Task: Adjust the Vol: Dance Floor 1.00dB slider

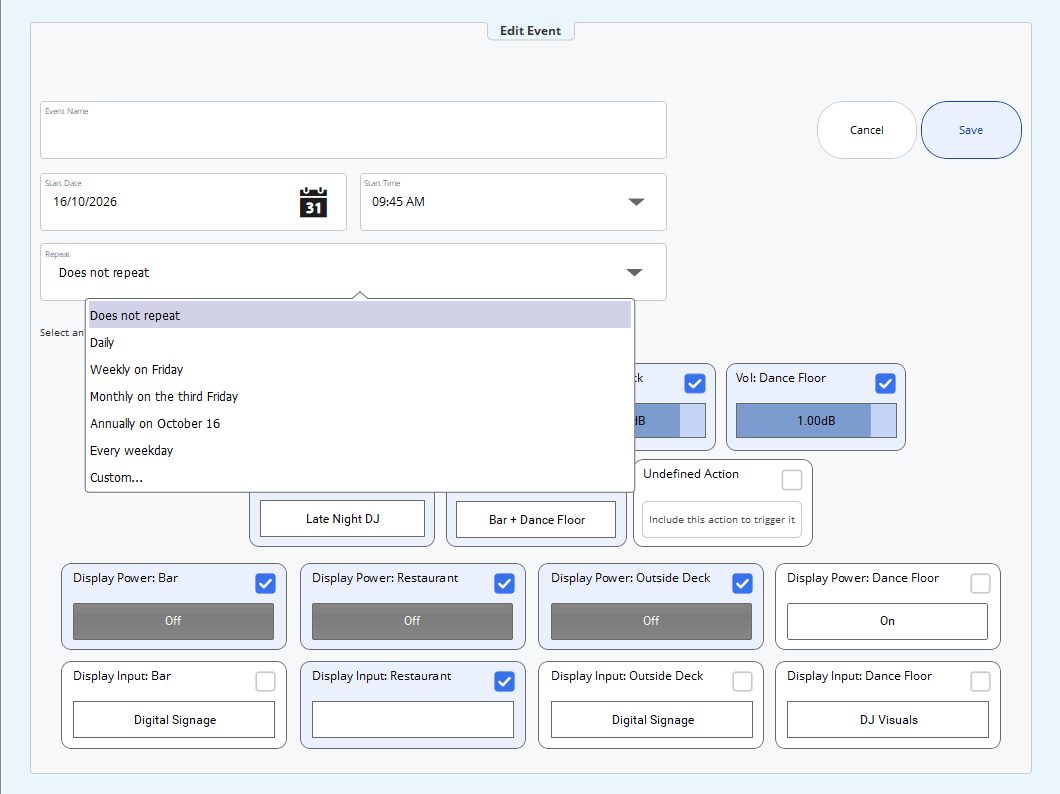Action: coord(816,420)
